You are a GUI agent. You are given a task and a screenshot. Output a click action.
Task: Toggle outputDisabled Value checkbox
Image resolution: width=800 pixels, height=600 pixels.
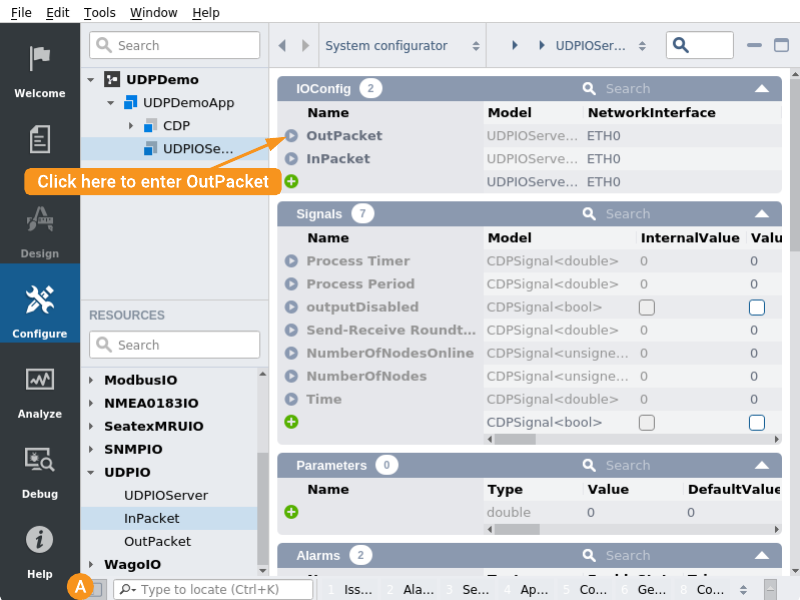(757, 307)
